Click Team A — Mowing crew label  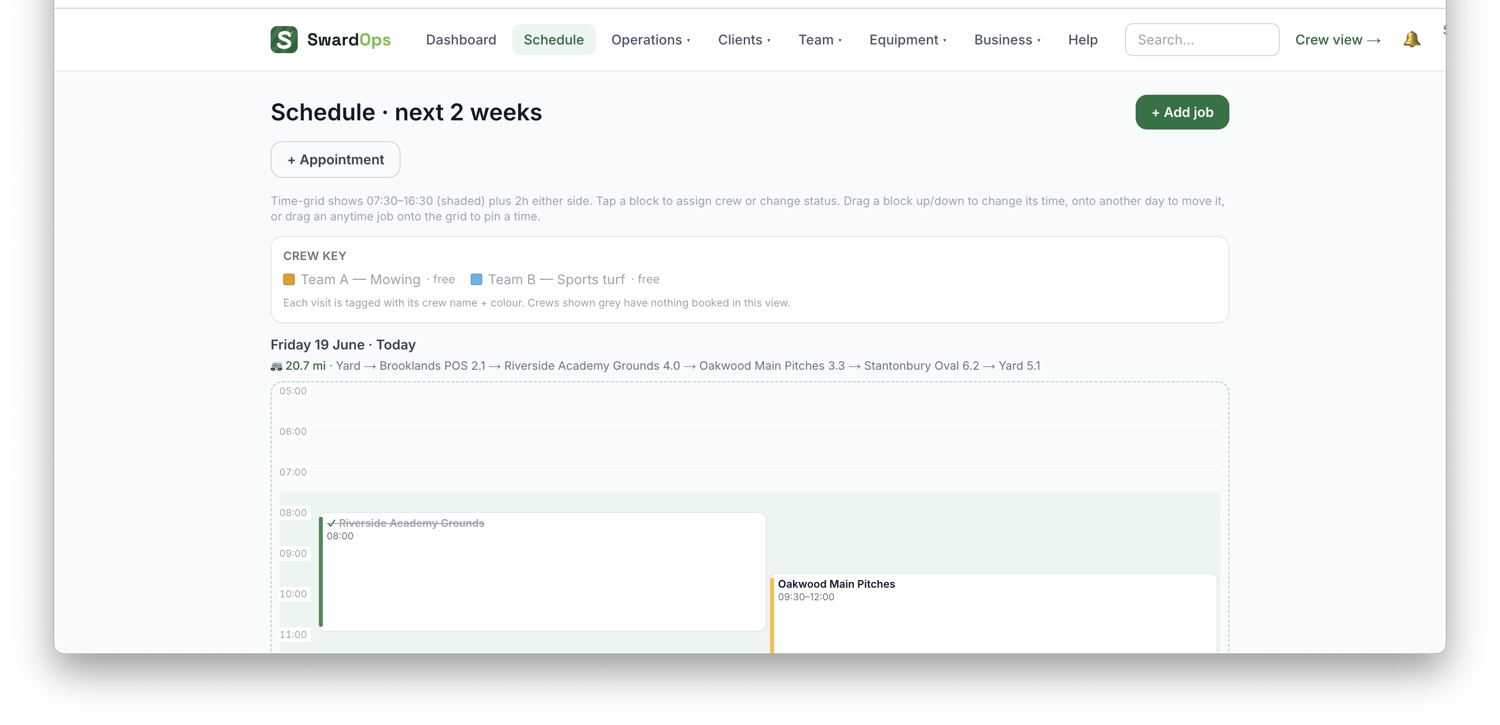point(361,280)
